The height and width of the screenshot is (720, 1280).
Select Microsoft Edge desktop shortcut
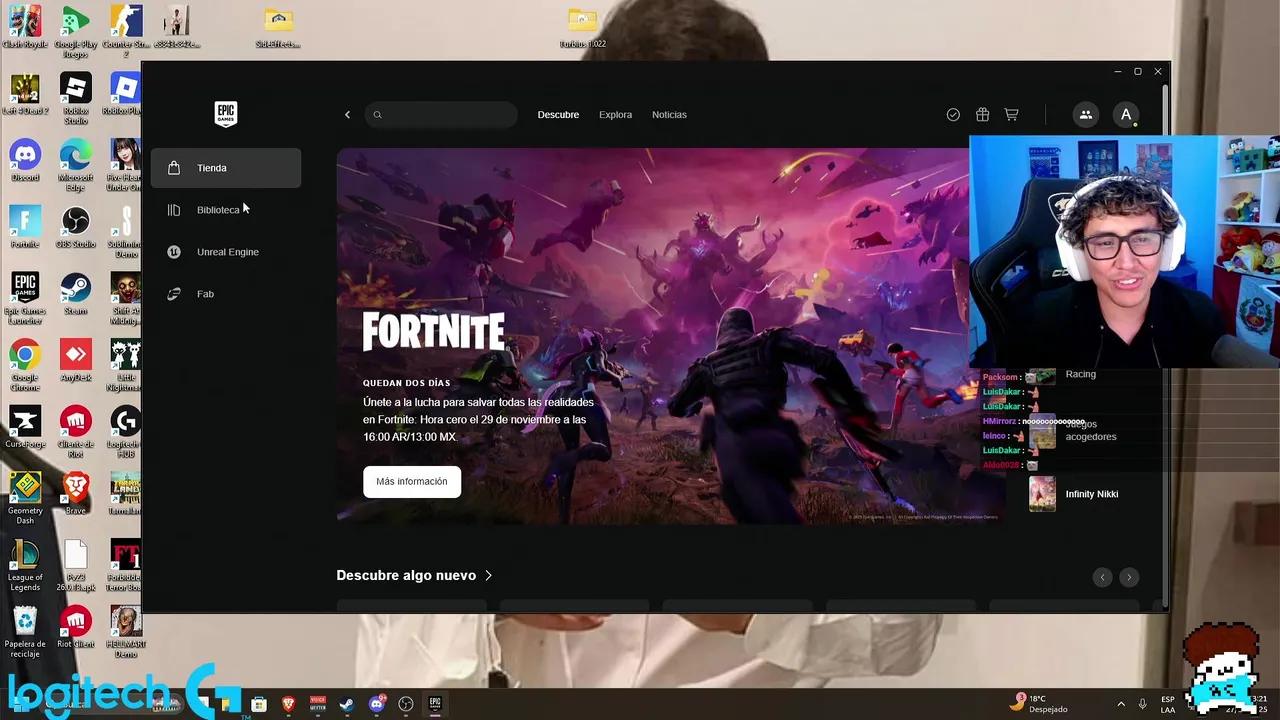[76, 165]
